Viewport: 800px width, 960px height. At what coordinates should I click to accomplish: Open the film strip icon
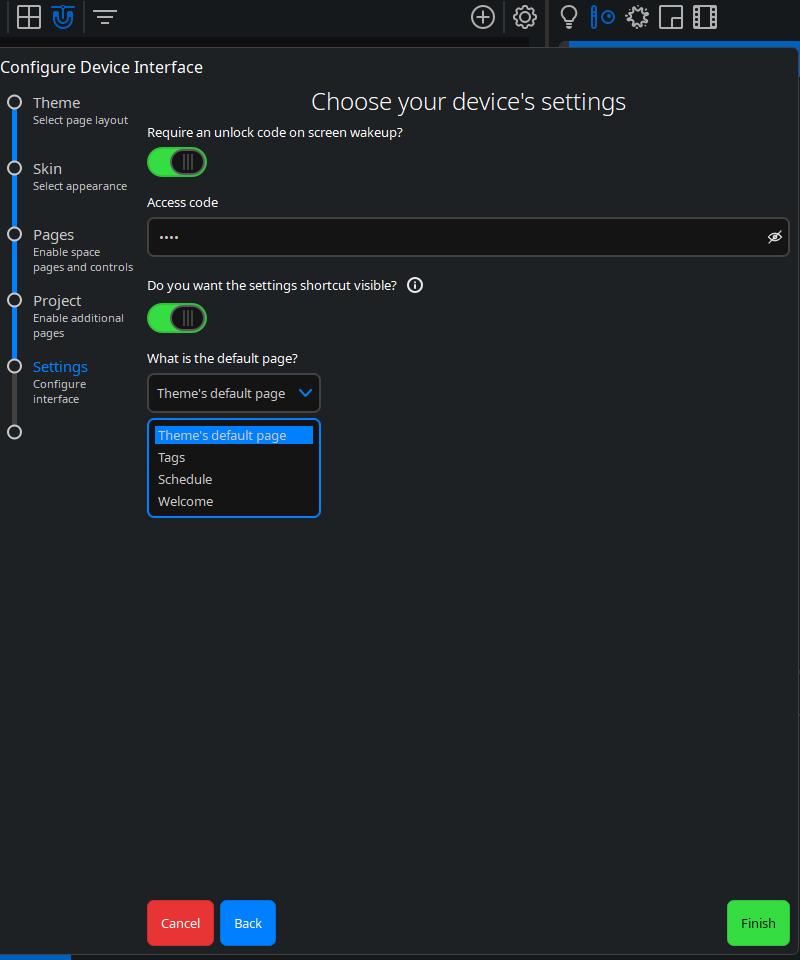tap(705, 17)
